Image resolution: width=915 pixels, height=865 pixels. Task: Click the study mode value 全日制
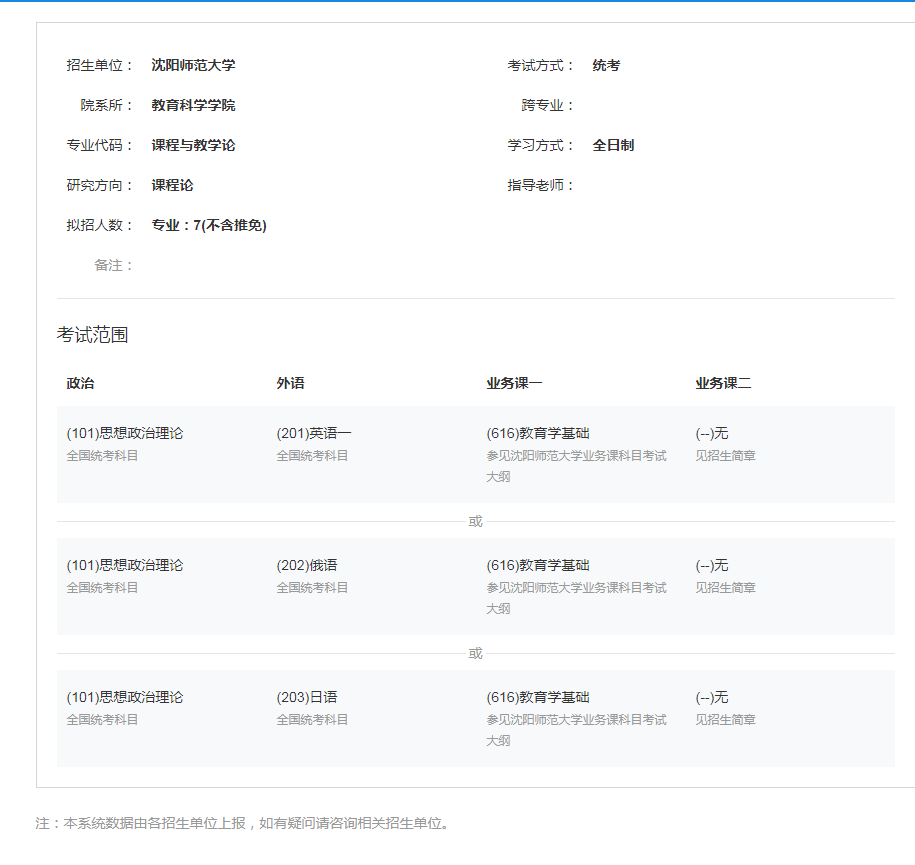coord(613,145)
